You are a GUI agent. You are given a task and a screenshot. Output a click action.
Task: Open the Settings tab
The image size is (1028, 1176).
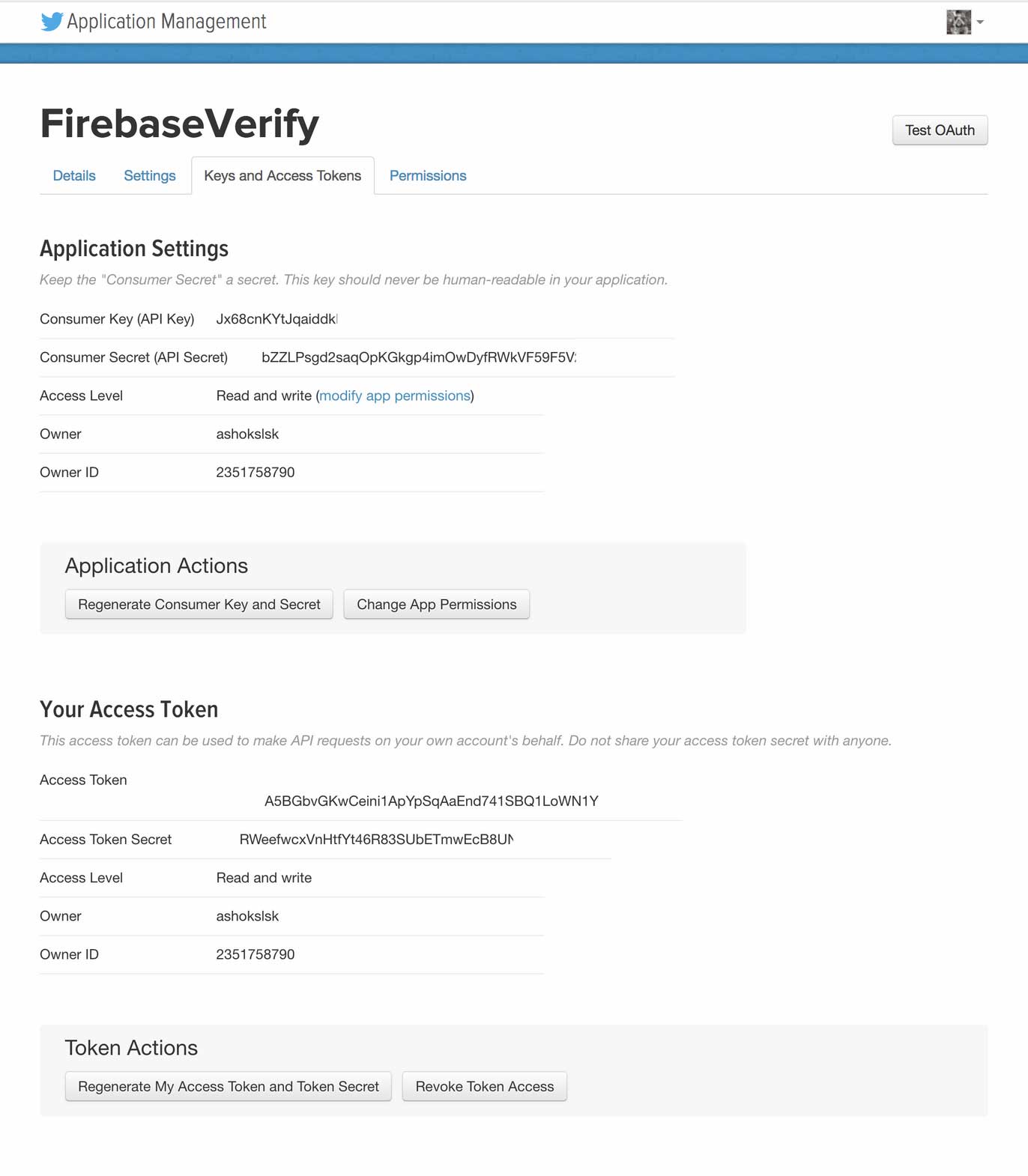[x=150, y=176]
